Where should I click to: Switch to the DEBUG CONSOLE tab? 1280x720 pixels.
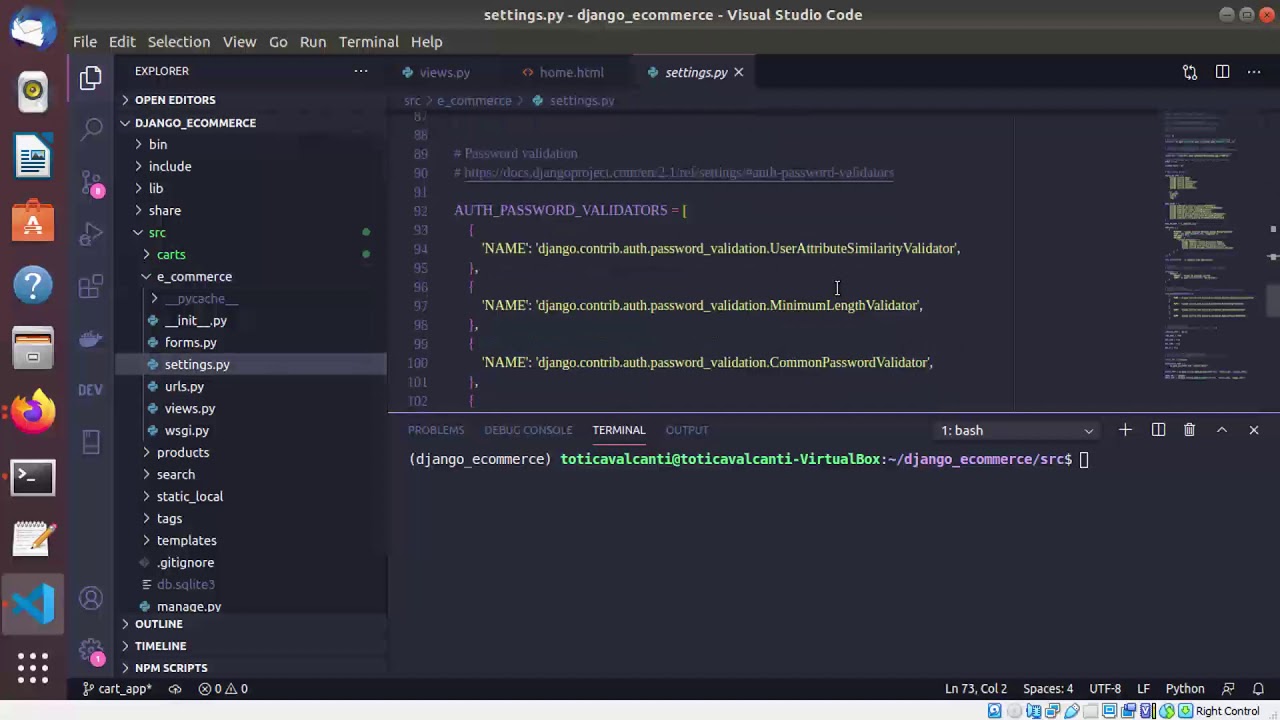(528, 430)
